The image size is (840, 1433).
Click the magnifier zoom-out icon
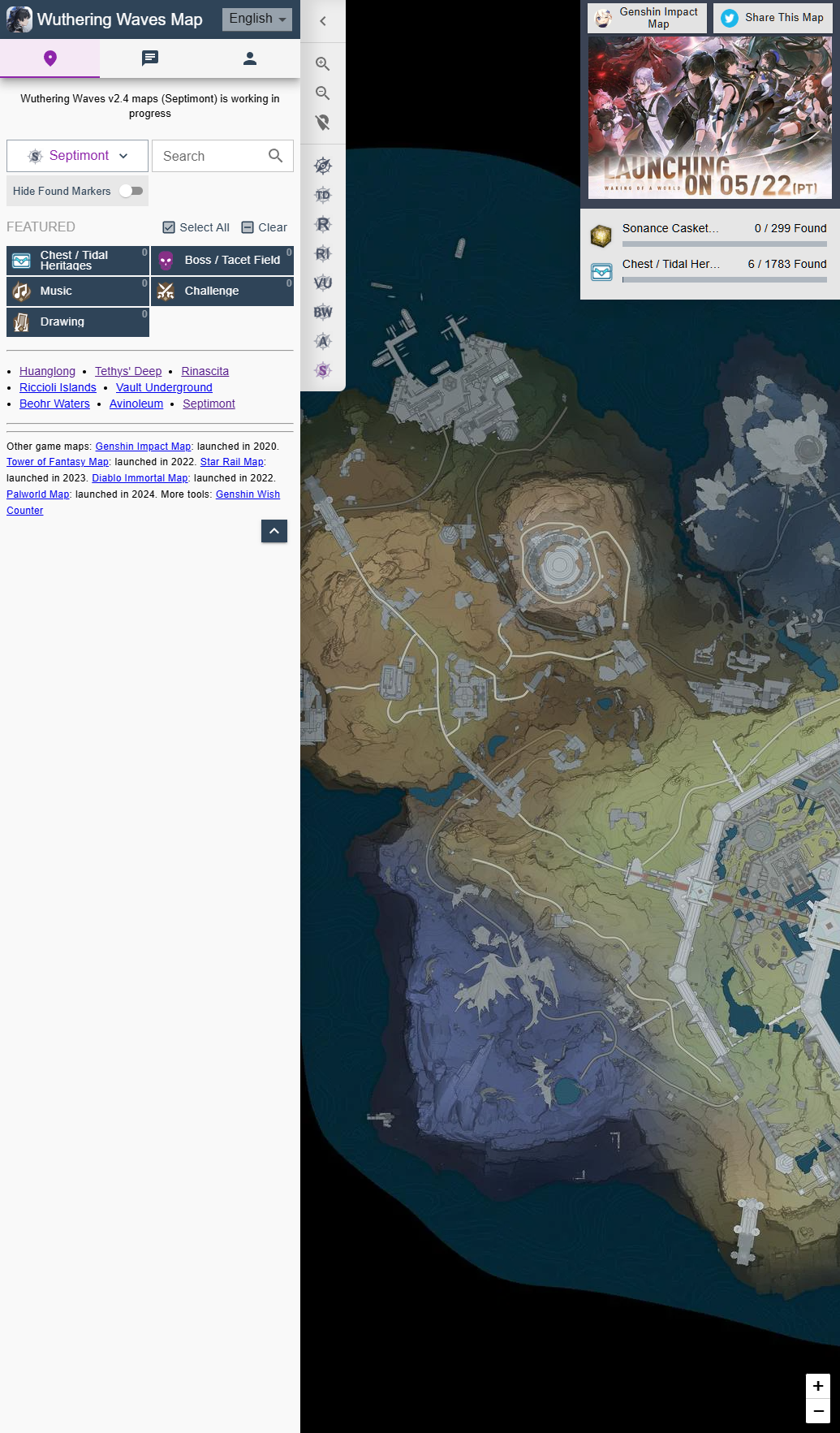click(x=323, y=93)
